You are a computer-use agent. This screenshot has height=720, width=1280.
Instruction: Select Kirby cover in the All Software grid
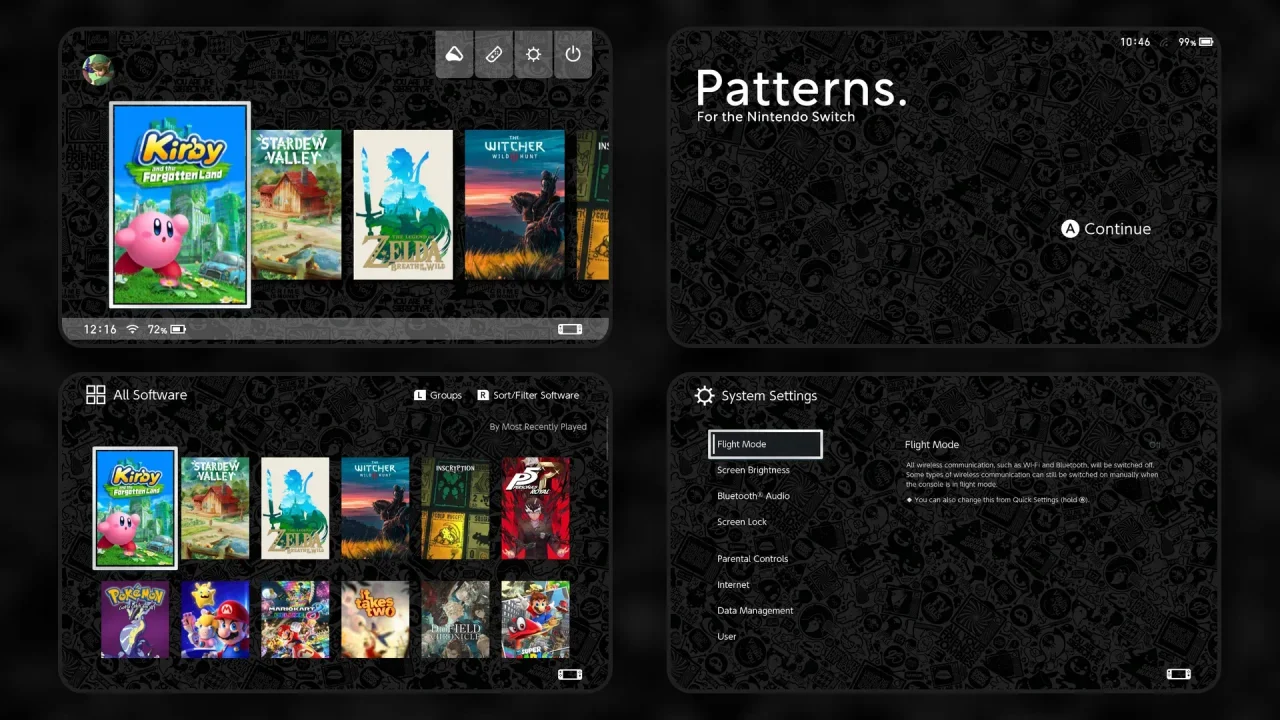point(135,508)
